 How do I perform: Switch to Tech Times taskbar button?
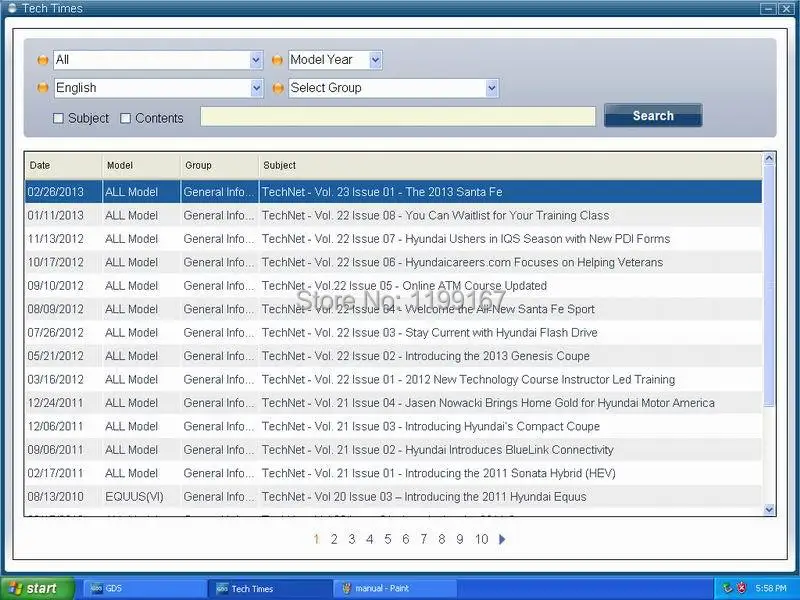270,588
